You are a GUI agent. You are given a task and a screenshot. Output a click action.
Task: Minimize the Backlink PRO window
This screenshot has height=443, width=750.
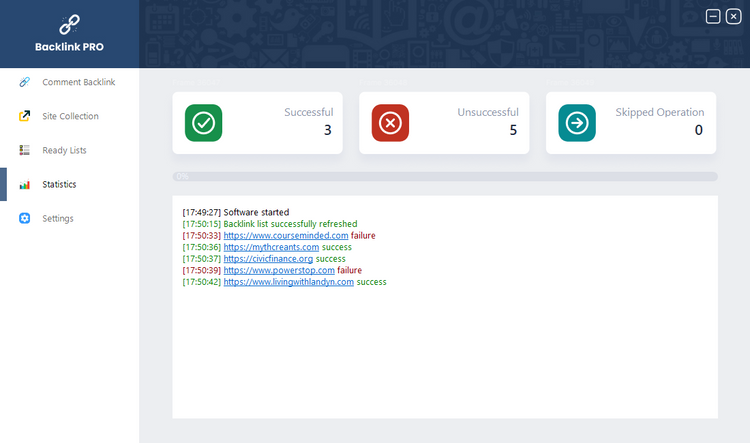713,16
